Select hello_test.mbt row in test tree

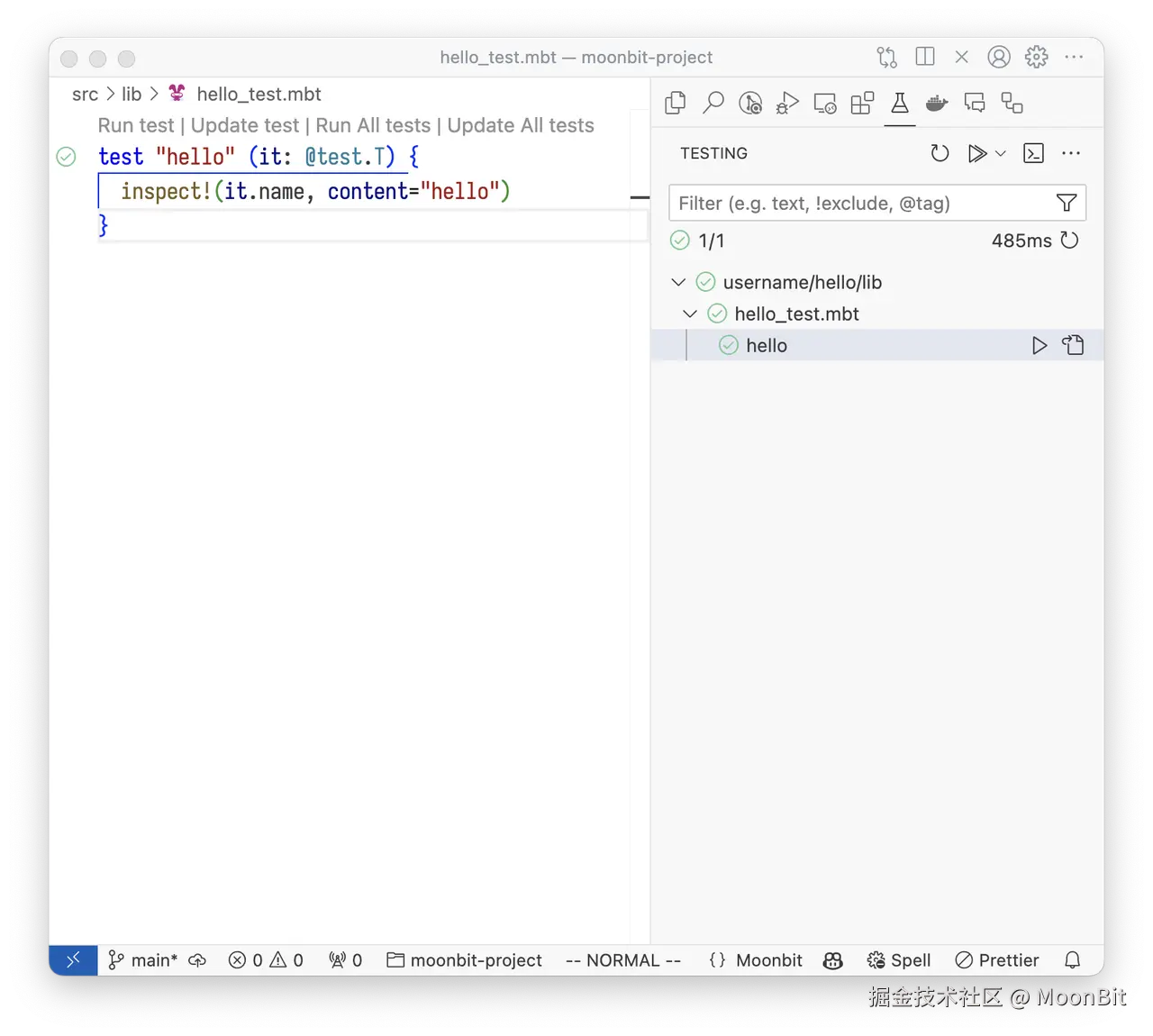[x=877, y=314]
